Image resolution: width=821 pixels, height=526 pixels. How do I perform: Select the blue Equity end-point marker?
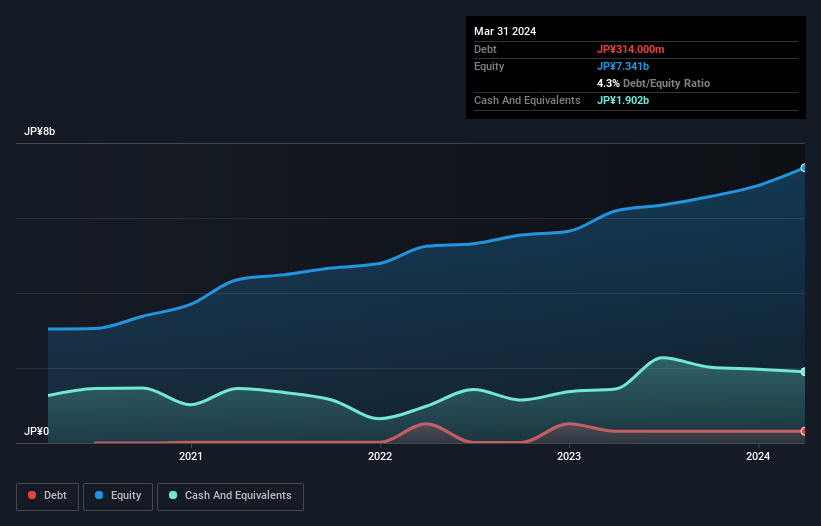click(x=804, y=168)
